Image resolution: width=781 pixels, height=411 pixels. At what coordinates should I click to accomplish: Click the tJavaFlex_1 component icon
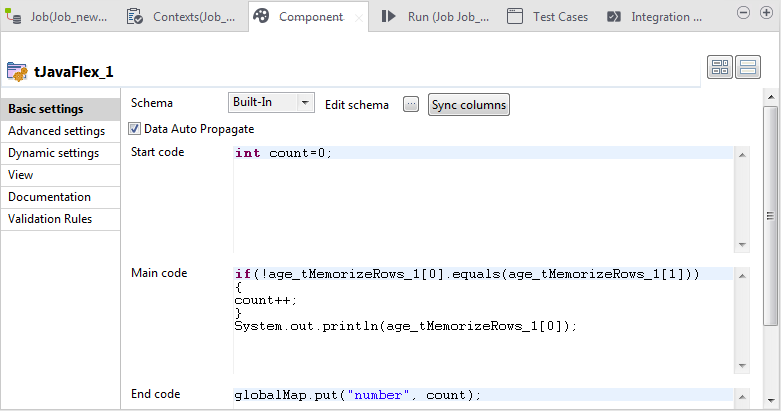tap(17, 71)
